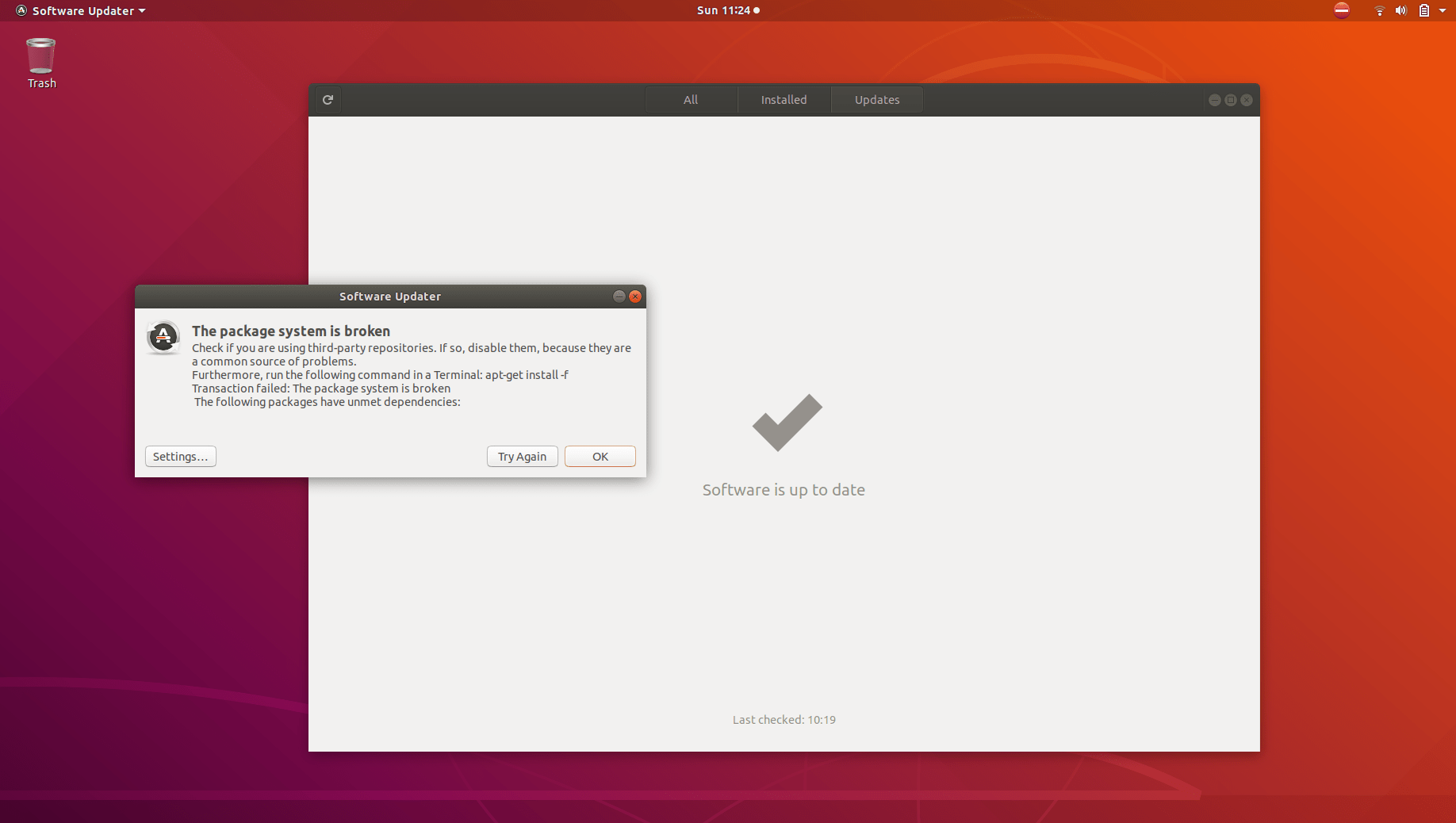1456x823 pixels.
Task: Switch to the All tab
Action: (x=691, y=100)
